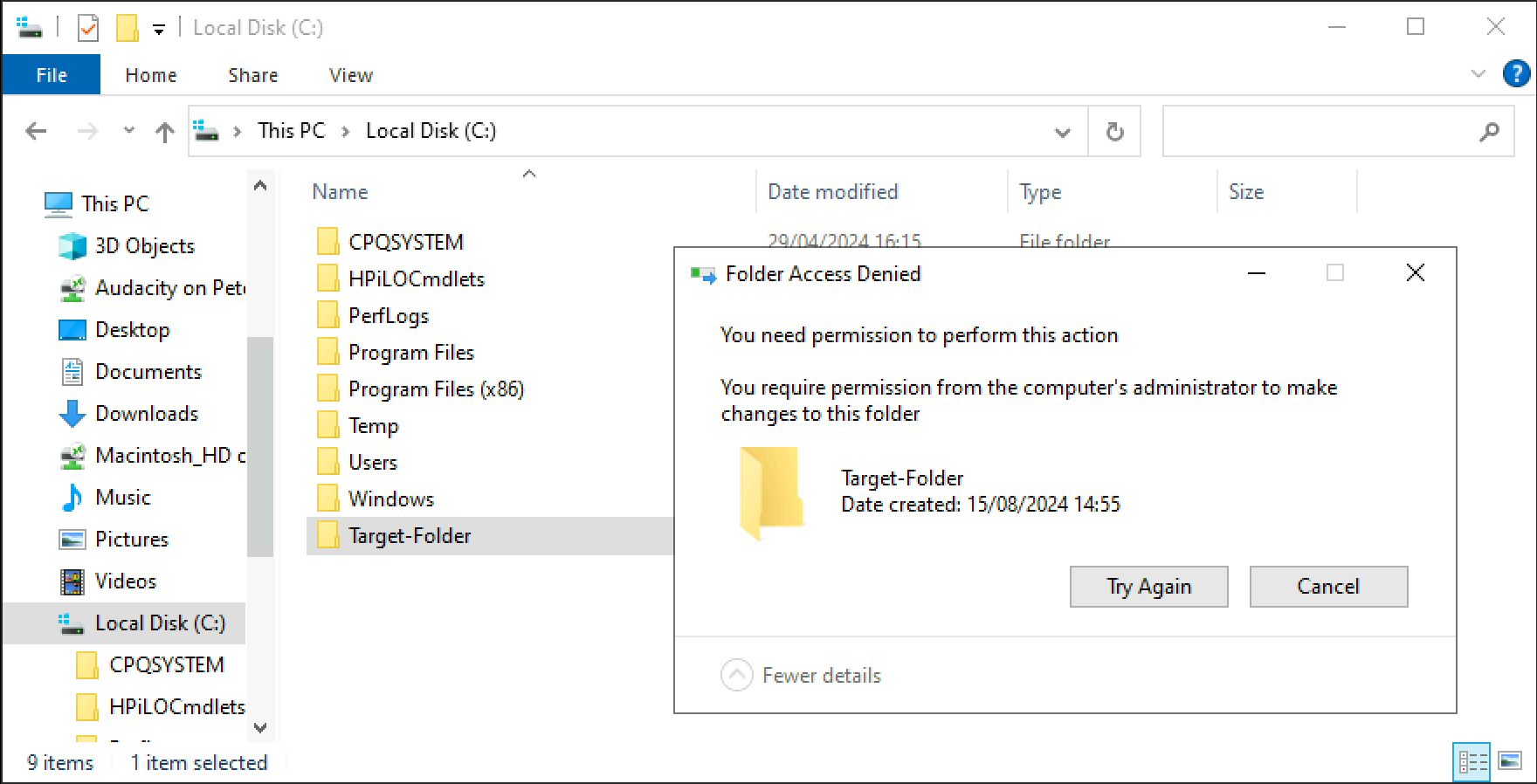The height and width of the screenshot is (784, 1537).
Task: Collapse dialog with Fewer details
Action: (736, 675)
